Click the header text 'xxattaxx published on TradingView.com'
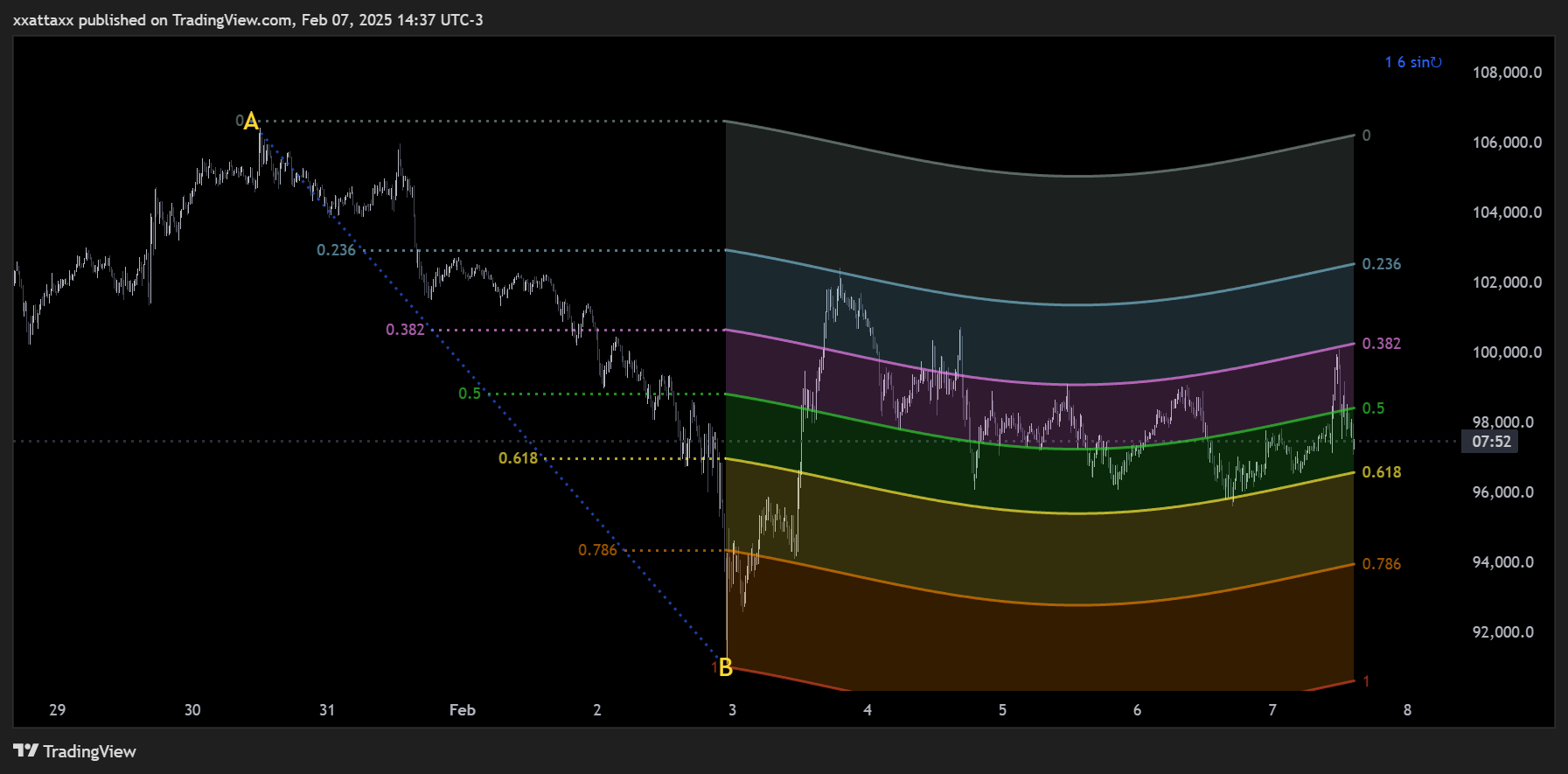This screenshot has height=774, width=1568. 153,19
